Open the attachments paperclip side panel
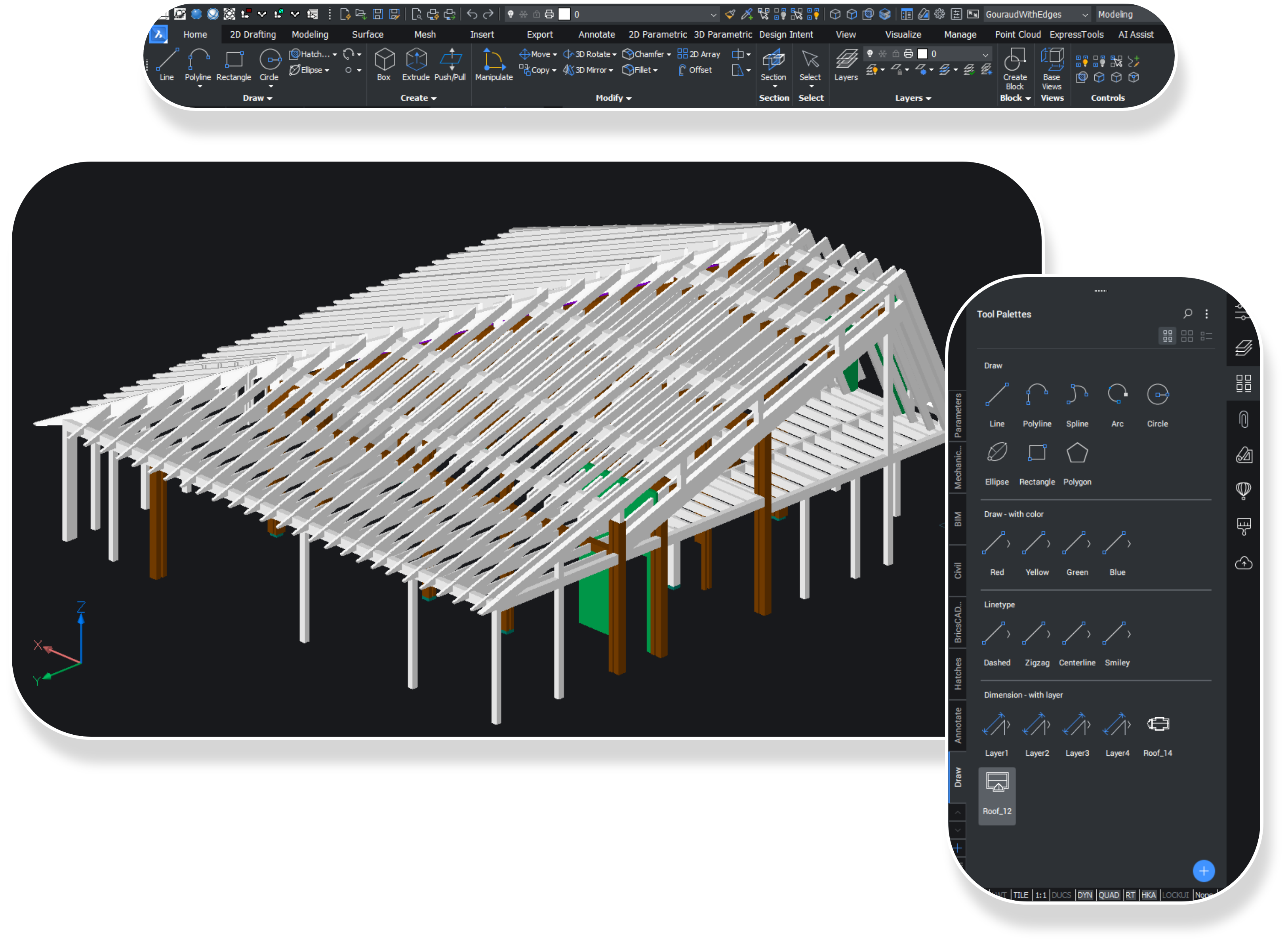The height and width of the screenshot is (945, 1288). click(1243, 419)
